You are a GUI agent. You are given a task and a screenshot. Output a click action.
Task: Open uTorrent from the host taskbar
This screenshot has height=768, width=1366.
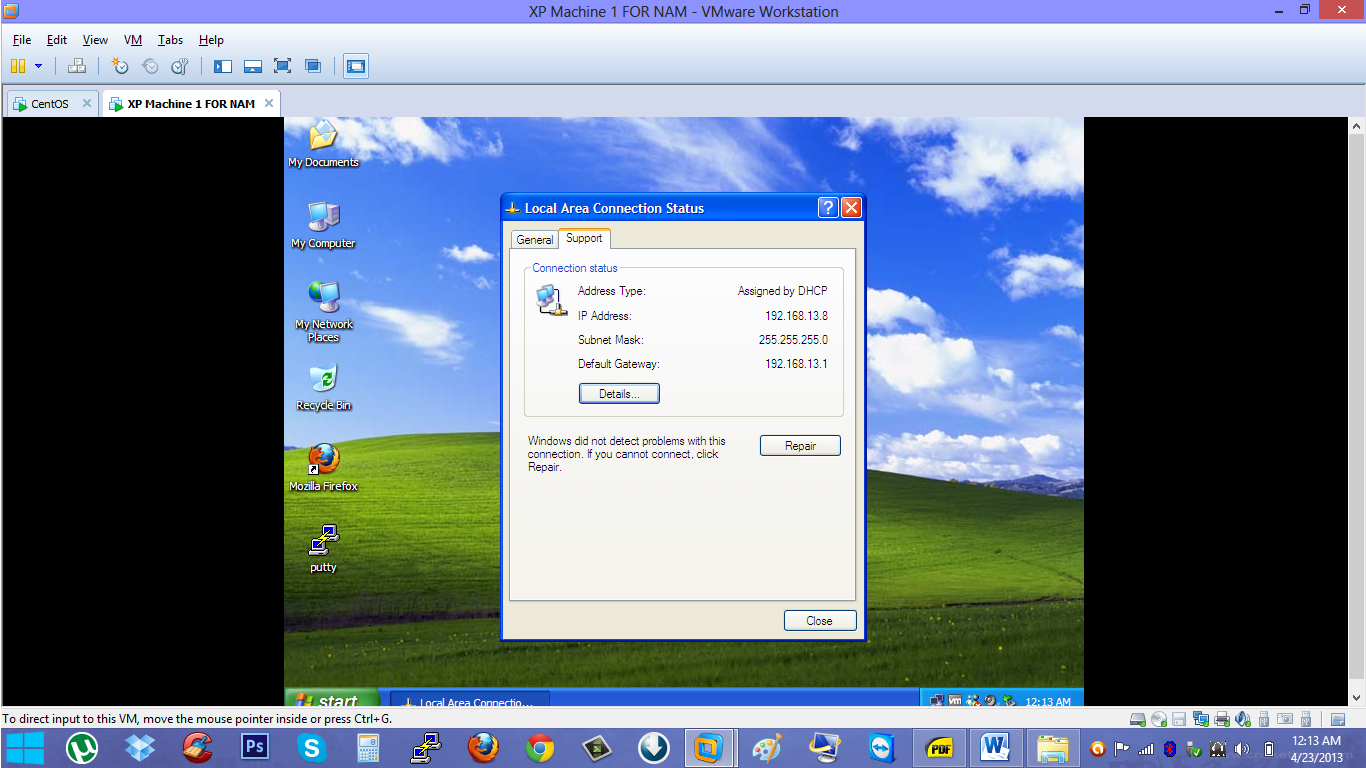coord(82,748)
